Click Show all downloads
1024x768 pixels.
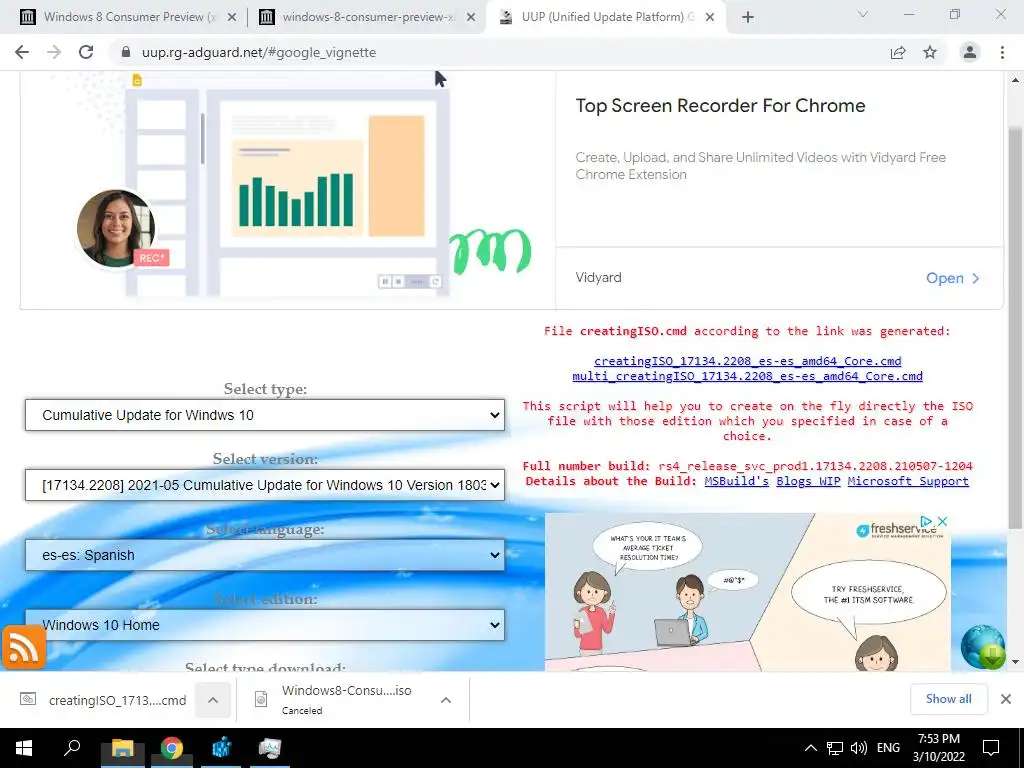coord(948,699)
